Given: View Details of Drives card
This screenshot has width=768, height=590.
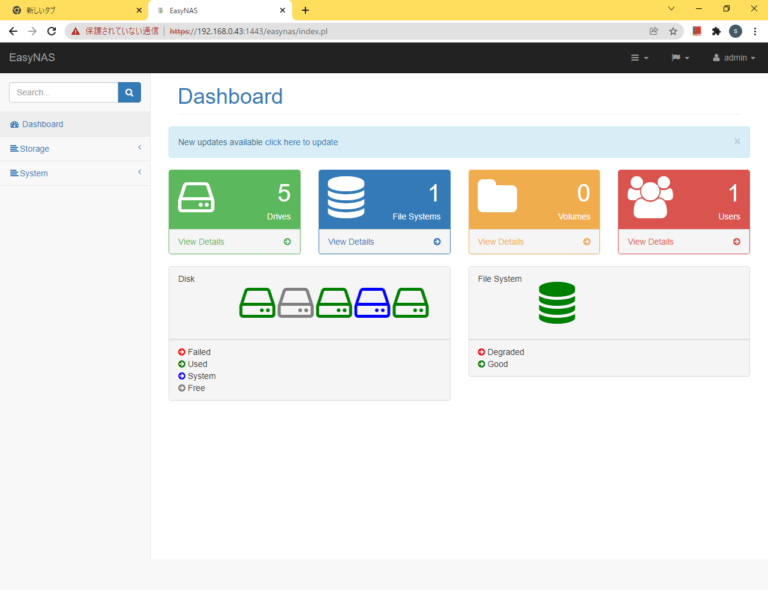Looking at the screenshot, I should click(x=201, y=242).
